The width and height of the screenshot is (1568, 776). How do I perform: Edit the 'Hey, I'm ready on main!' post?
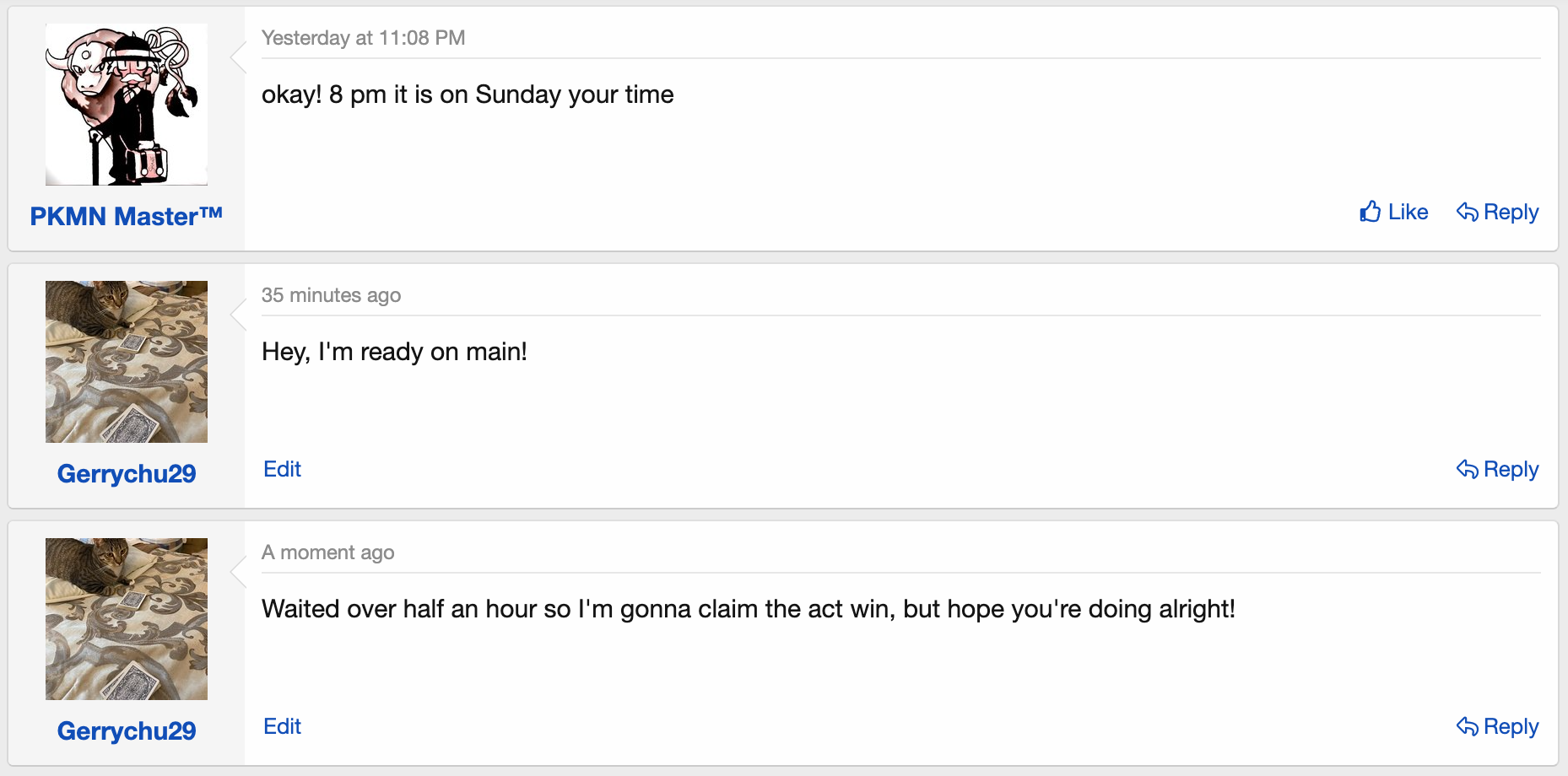tap(282, 469)
